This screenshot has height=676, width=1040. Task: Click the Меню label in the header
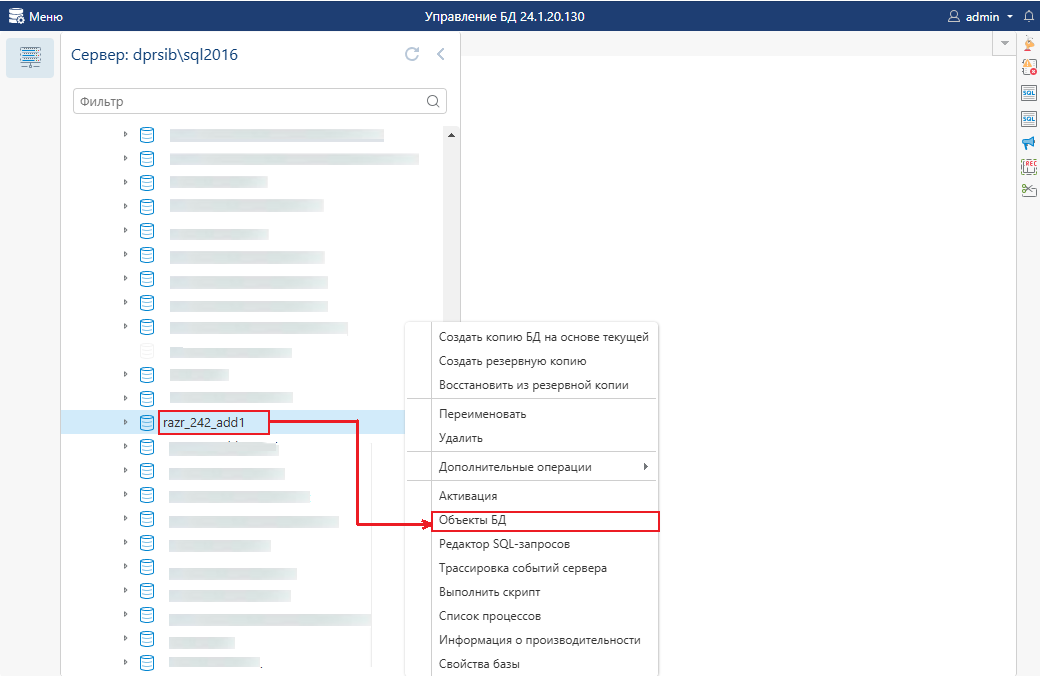coord(46,17)
